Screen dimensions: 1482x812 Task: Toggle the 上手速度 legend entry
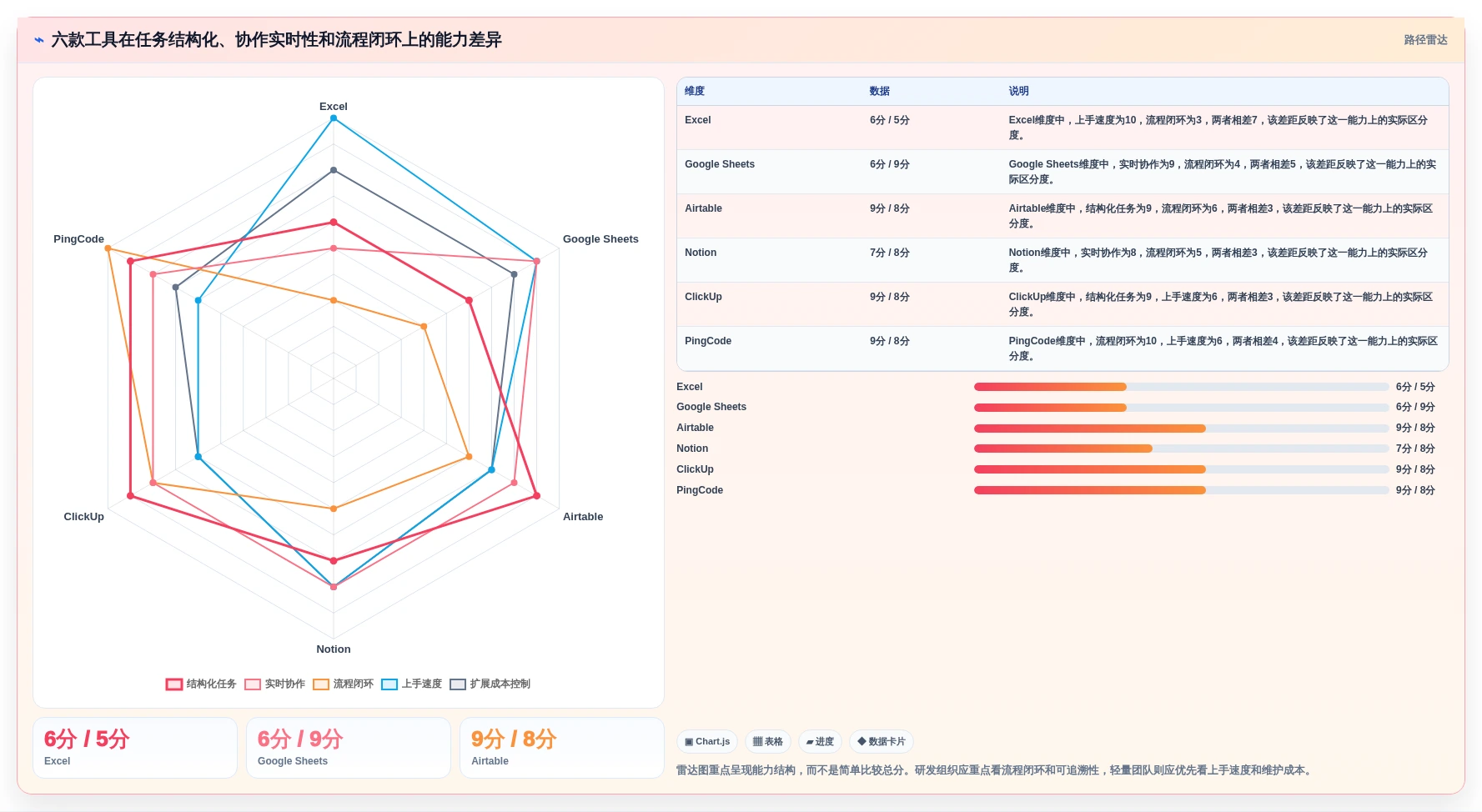point(412,684)
